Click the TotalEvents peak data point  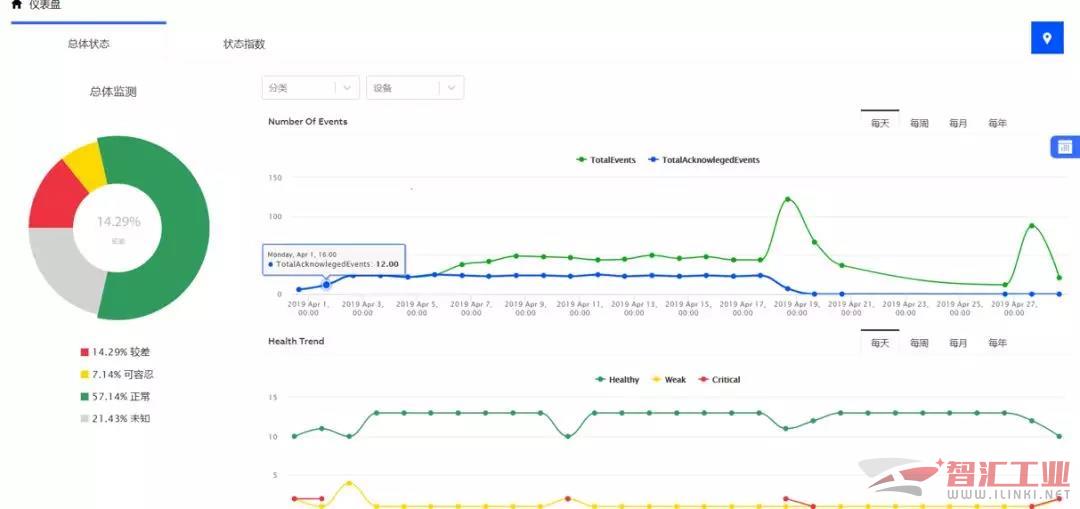pyautogui.click(x=787, y=199)
